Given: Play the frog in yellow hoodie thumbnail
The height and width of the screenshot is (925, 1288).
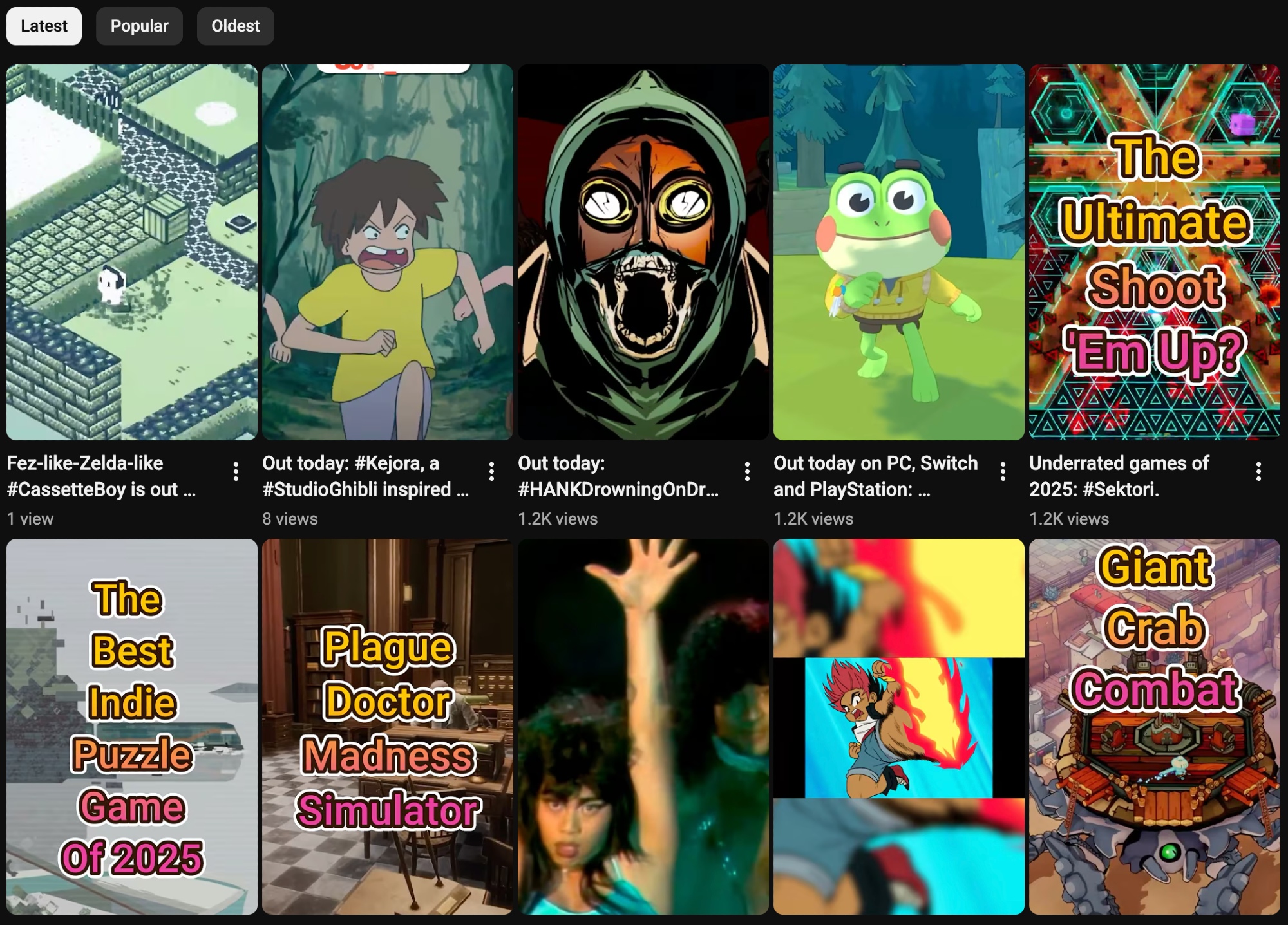Looking at the screenshot, I should [898, 252].
